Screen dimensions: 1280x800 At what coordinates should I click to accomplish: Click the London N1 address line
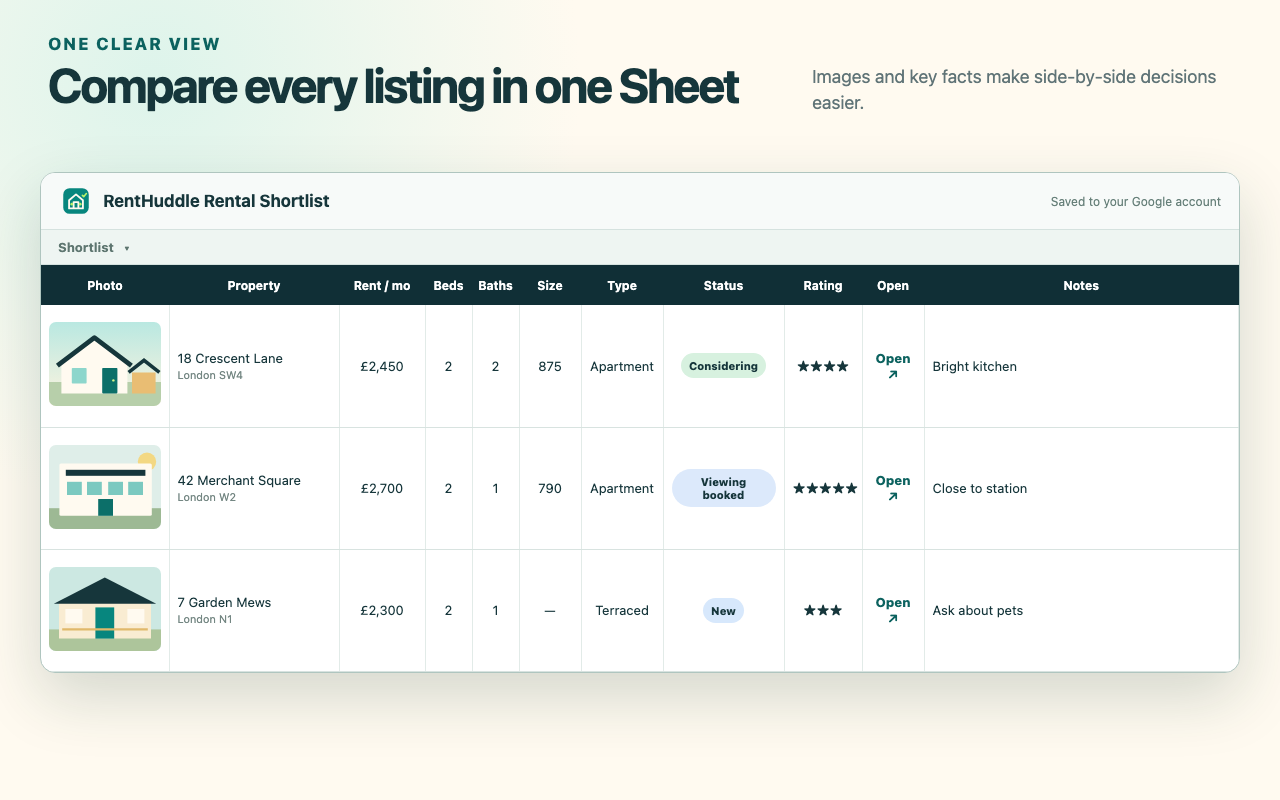206,620
